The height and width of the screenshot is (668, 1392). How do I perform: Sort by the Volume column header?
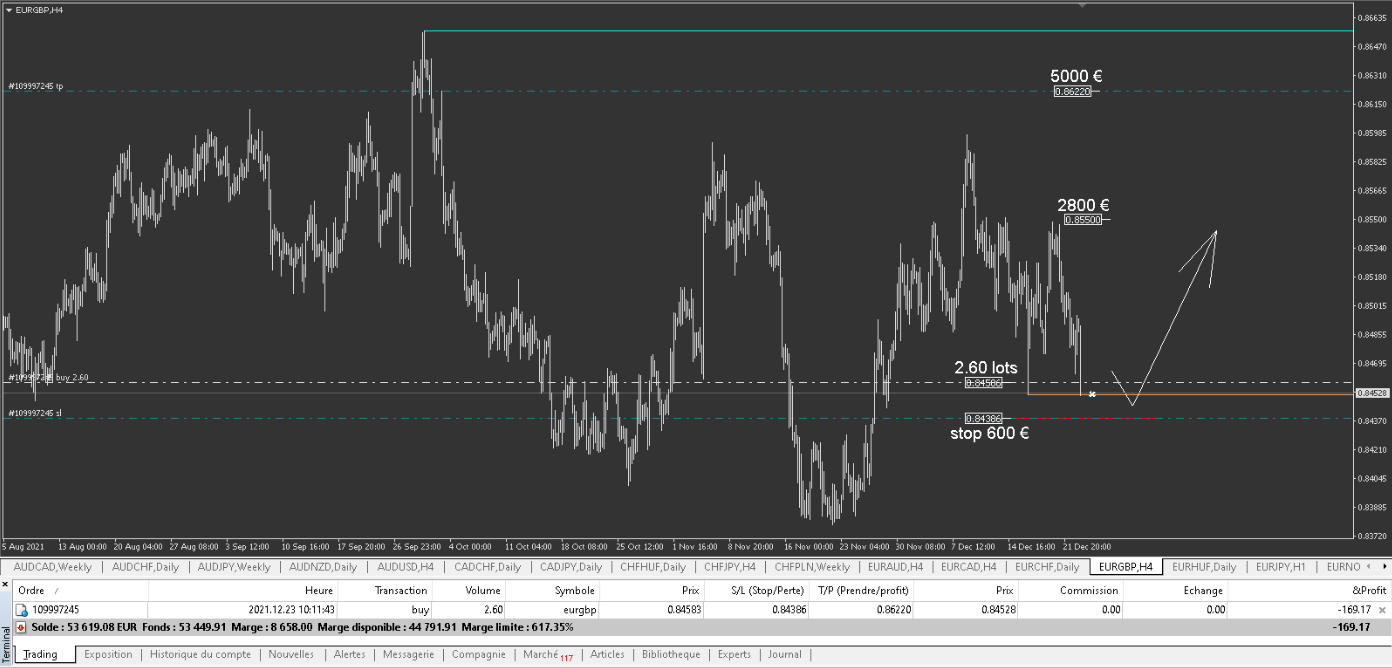click(470, 591)
